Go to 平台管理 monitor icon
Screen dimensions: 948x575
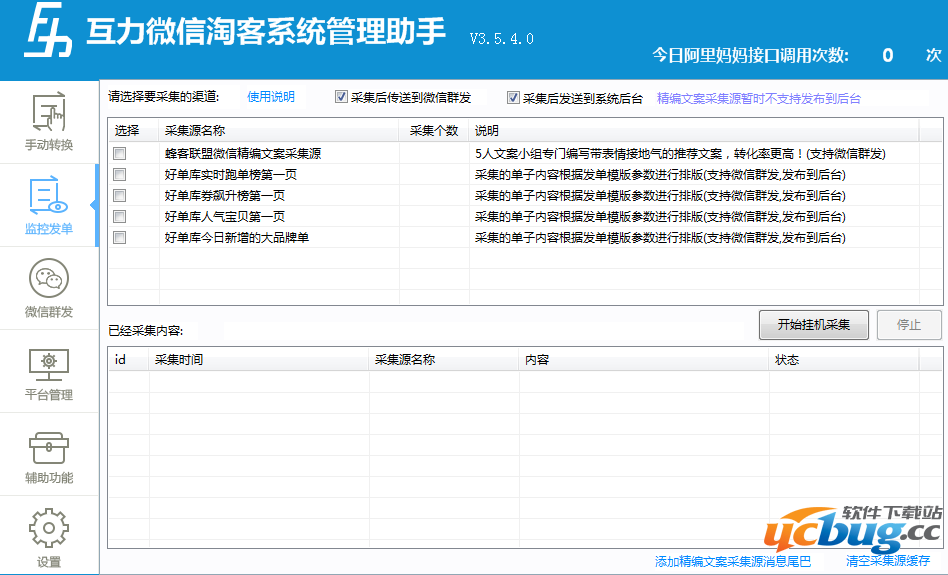tap(48, 362)
